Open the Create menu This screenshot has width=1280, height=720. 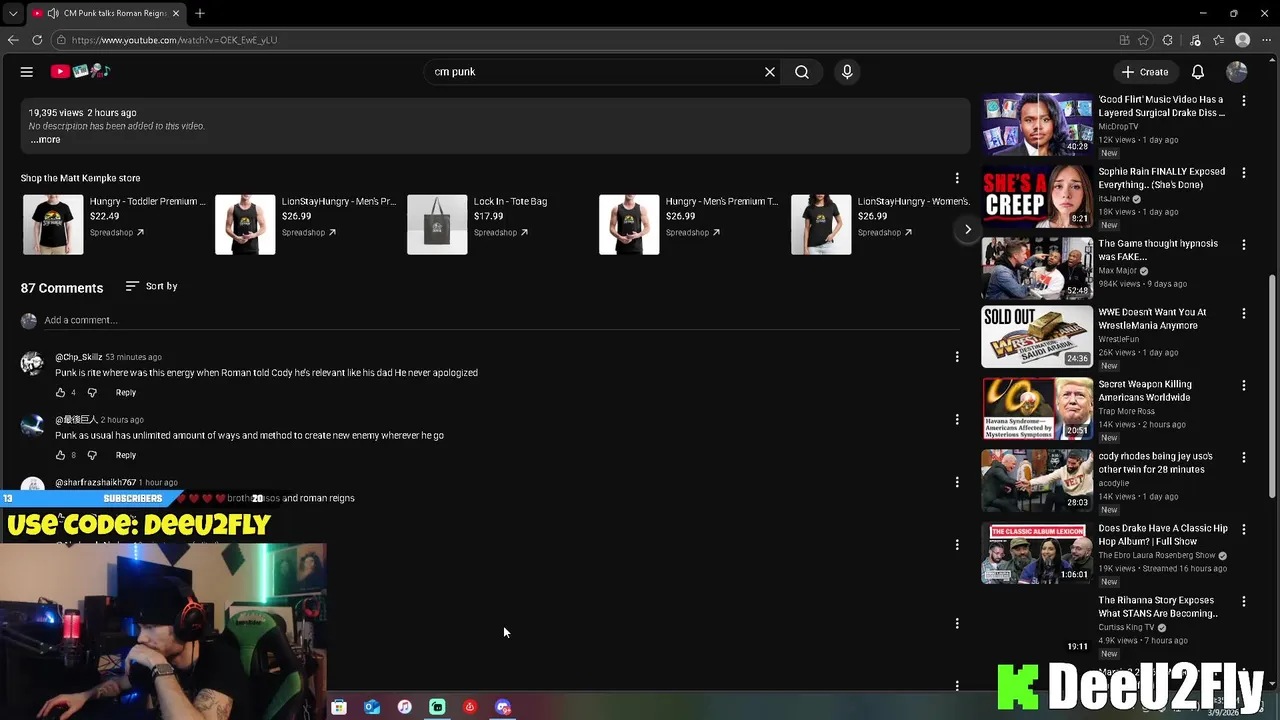click(1144, 72)
